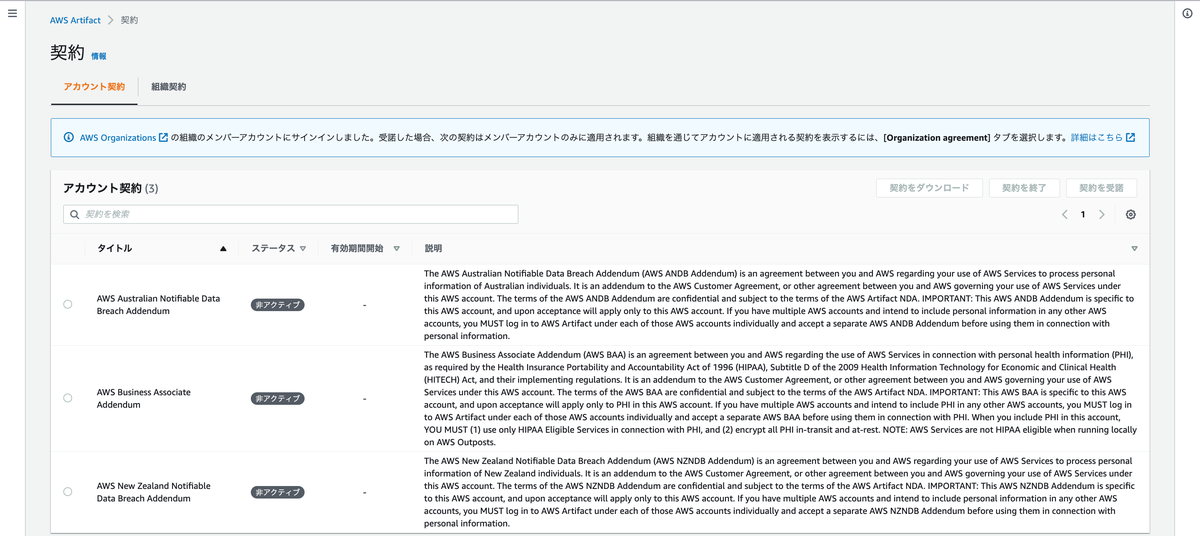Click 契約を受諾 button
Image resolution: width=1200 pixels, height=536 pixels.
click(x=1101, y=188)
